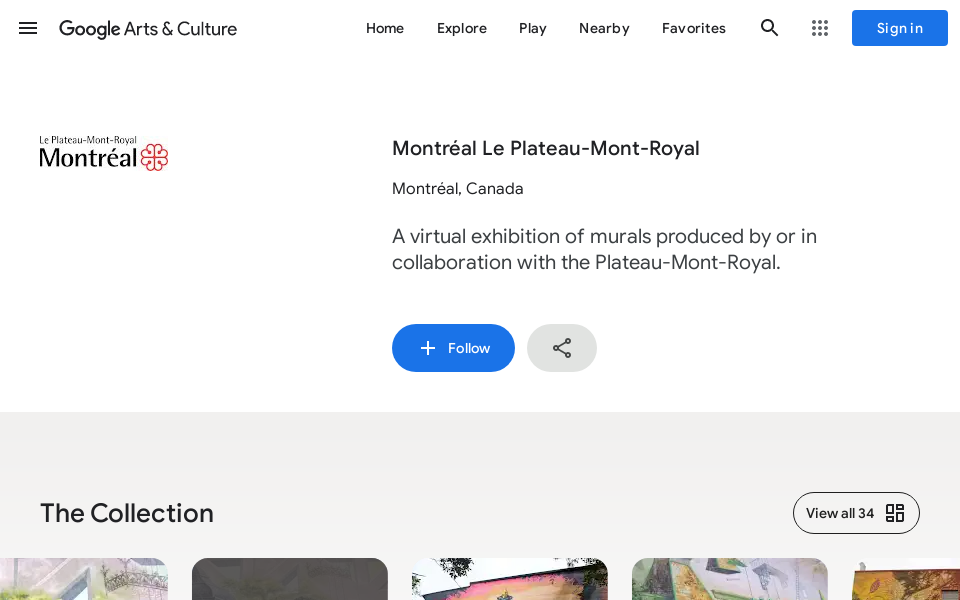Click the Sign in button
Screen dimensions: 960x600
pyautogui.click(x=899, y=28)
